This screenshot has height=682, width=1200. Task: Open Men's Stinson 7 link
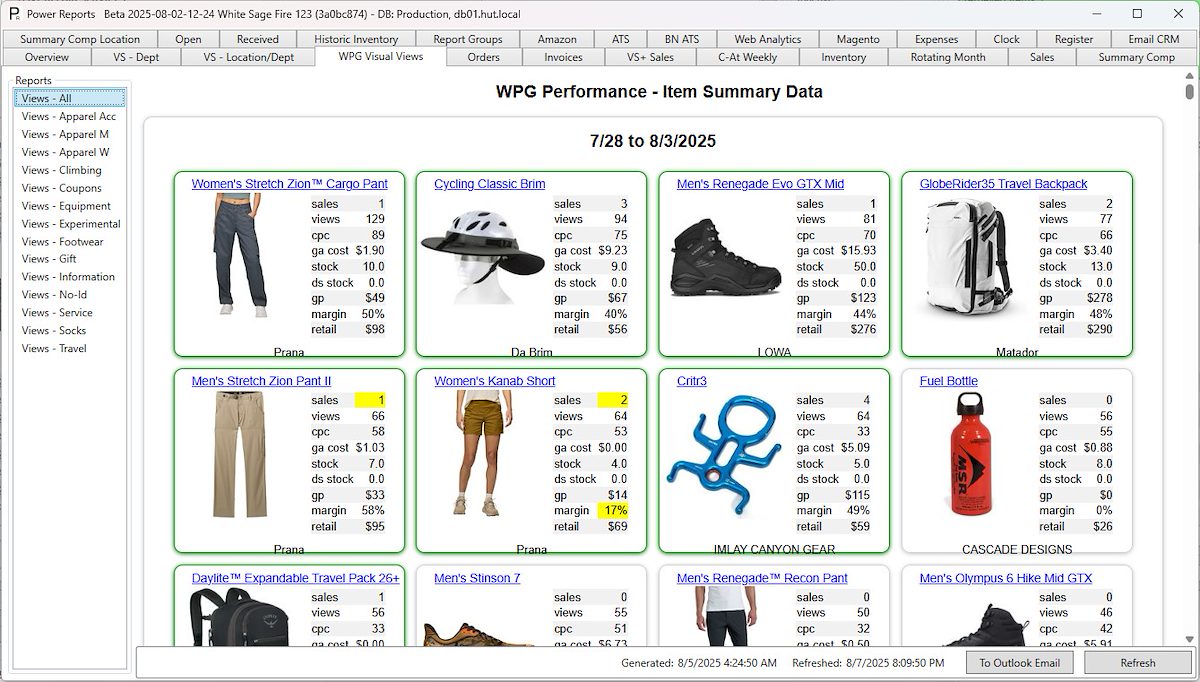pyautogui.click(x=477, y=578)
